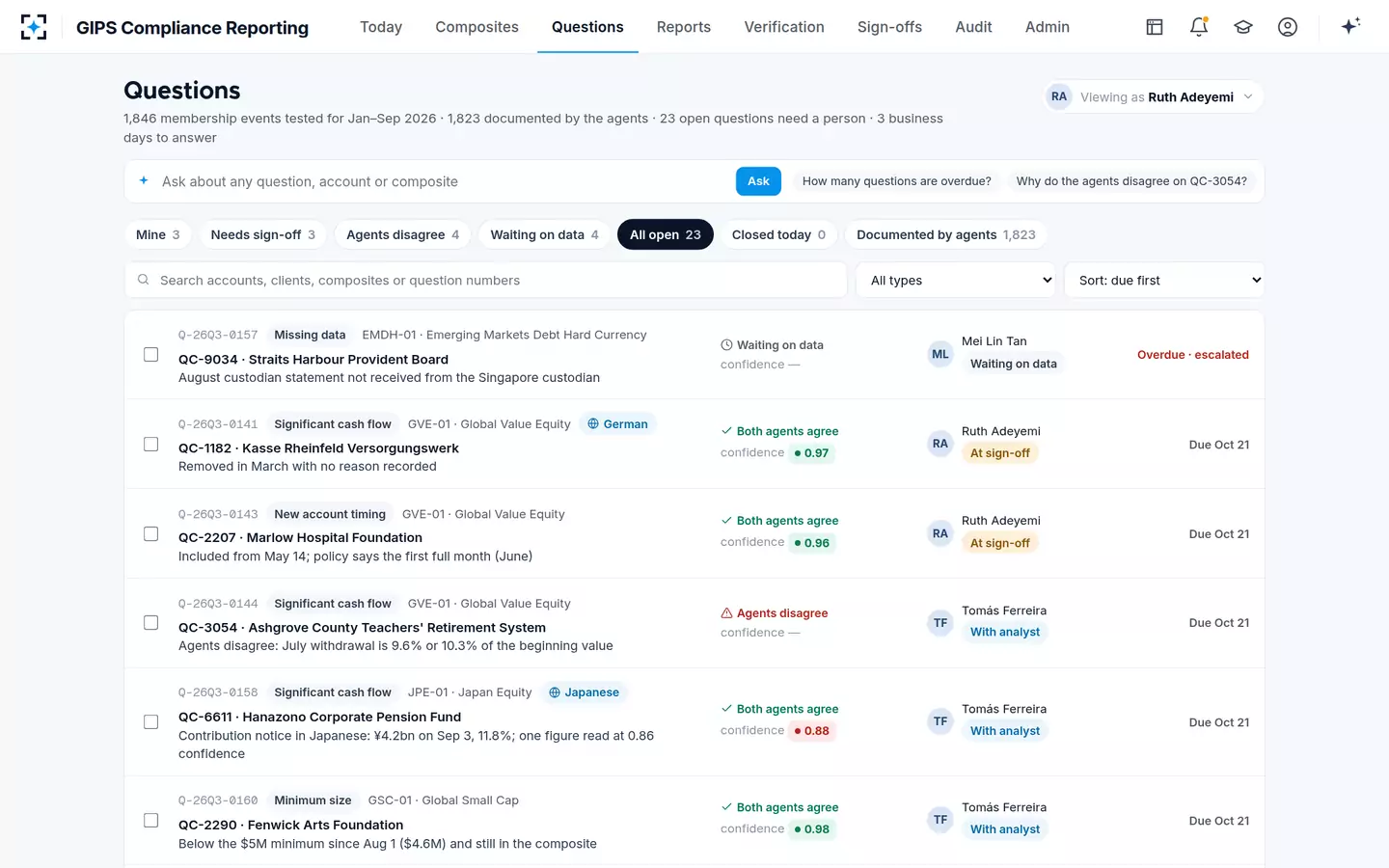The height and width of the screenshot is (868, 1389).
Task: Show Documented by agents 1,823
Action: point(945,234)
